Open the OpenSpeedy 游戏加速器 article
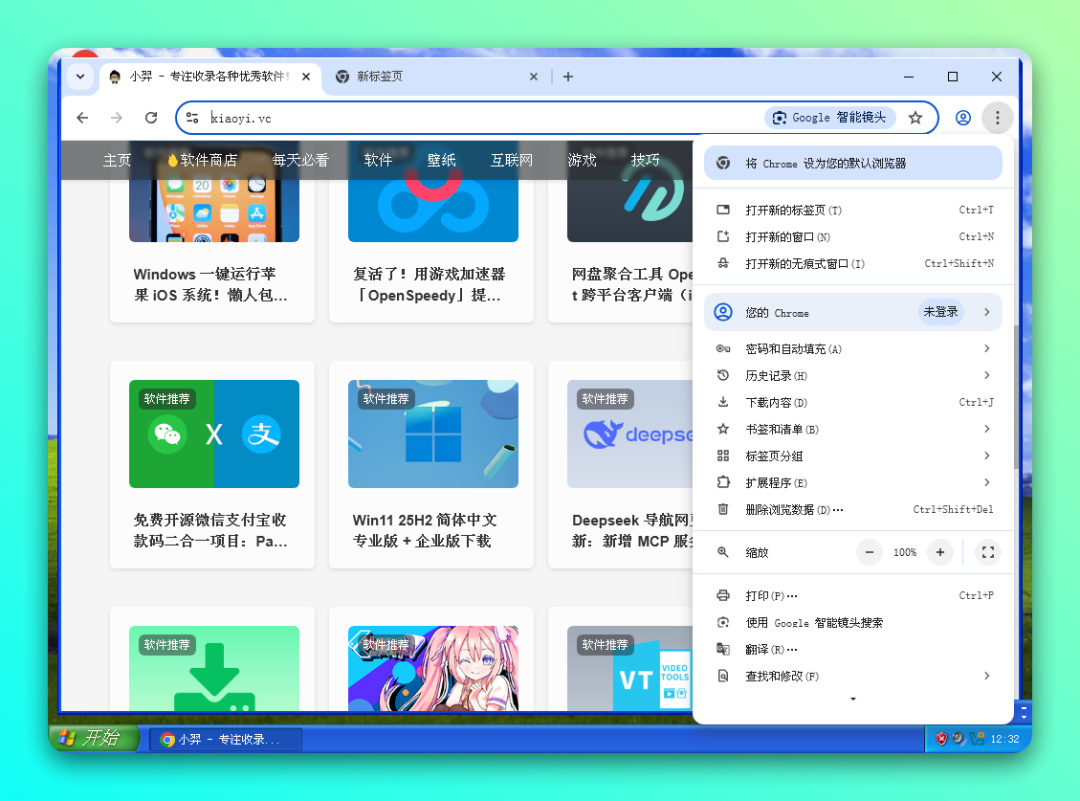 (x=429, y=284)
